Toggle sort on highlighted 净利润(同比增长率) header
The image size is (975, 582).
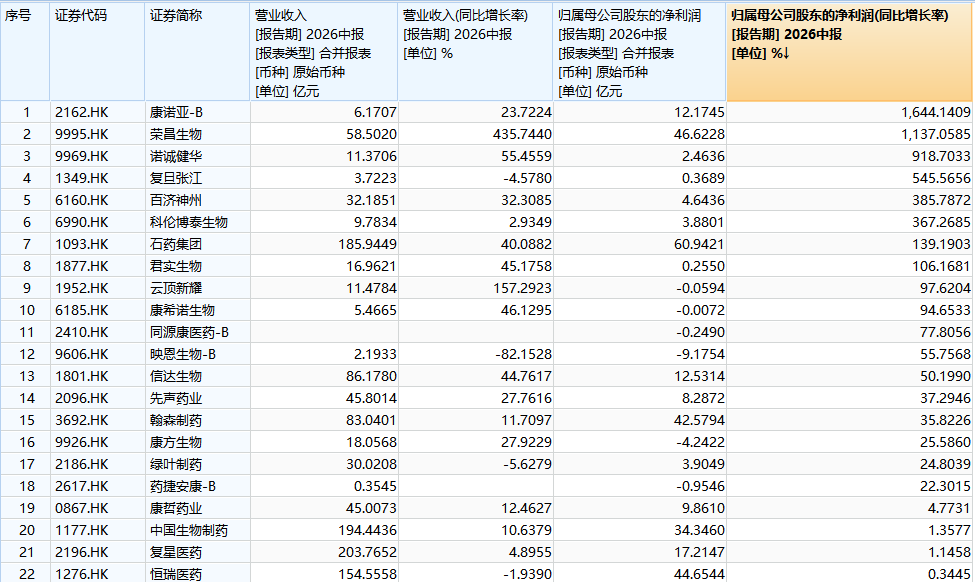(x=849, y=52)
